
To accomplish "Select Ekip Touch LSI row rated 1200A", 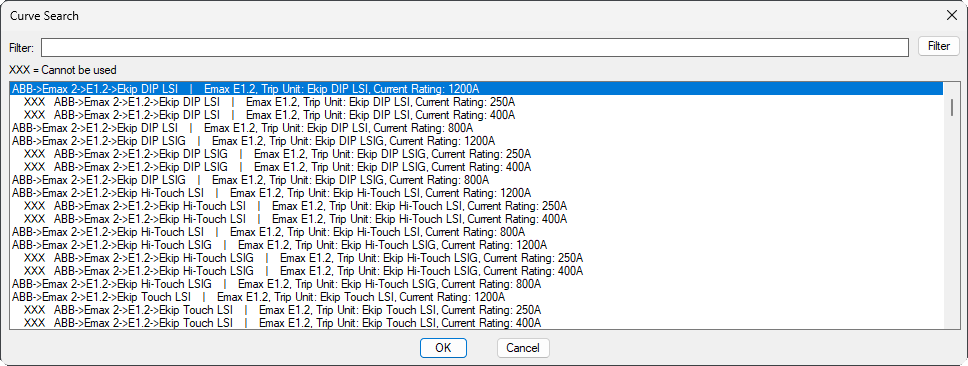I will (477, 296).
